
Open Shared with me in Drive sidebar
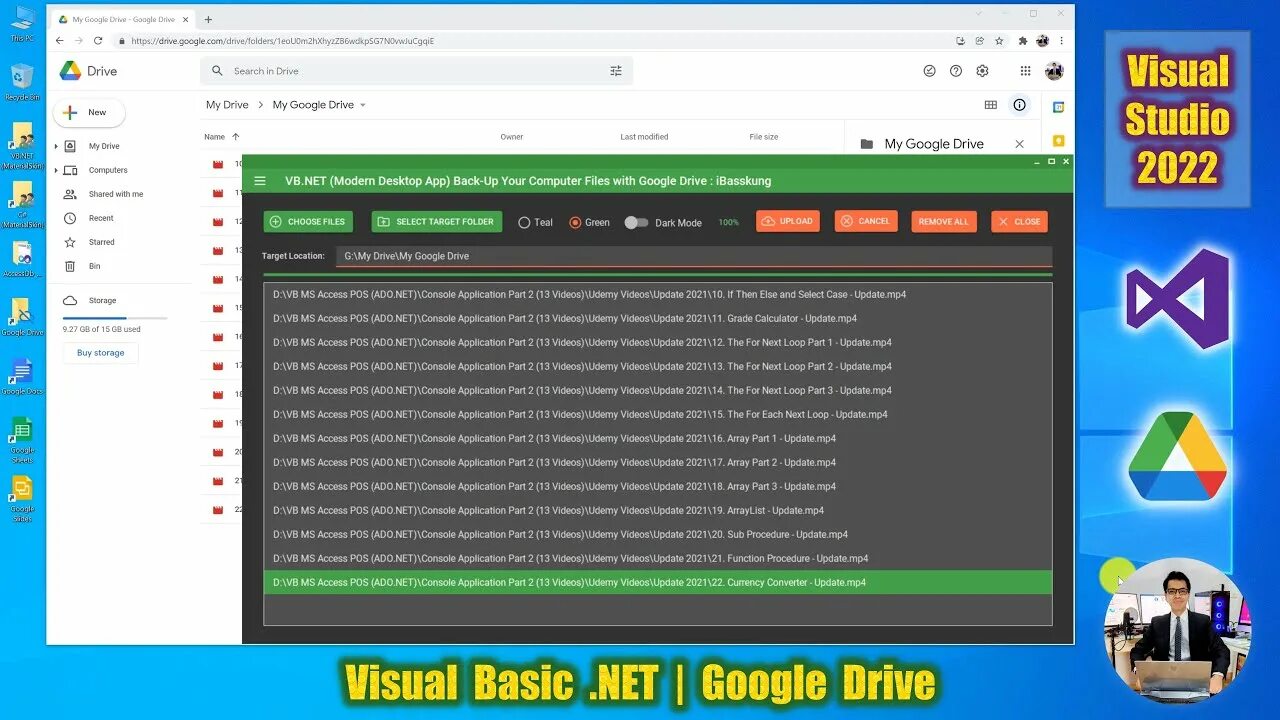[x=116, y=194]
